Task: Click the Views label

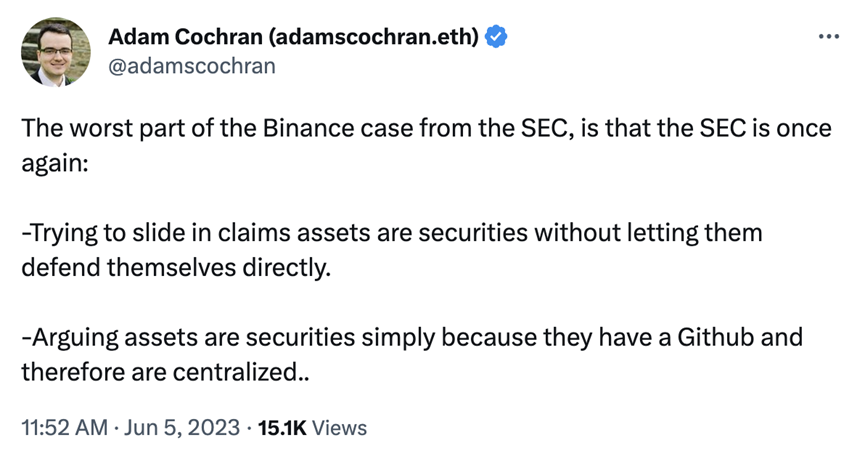Action: (x=339, y=428)
